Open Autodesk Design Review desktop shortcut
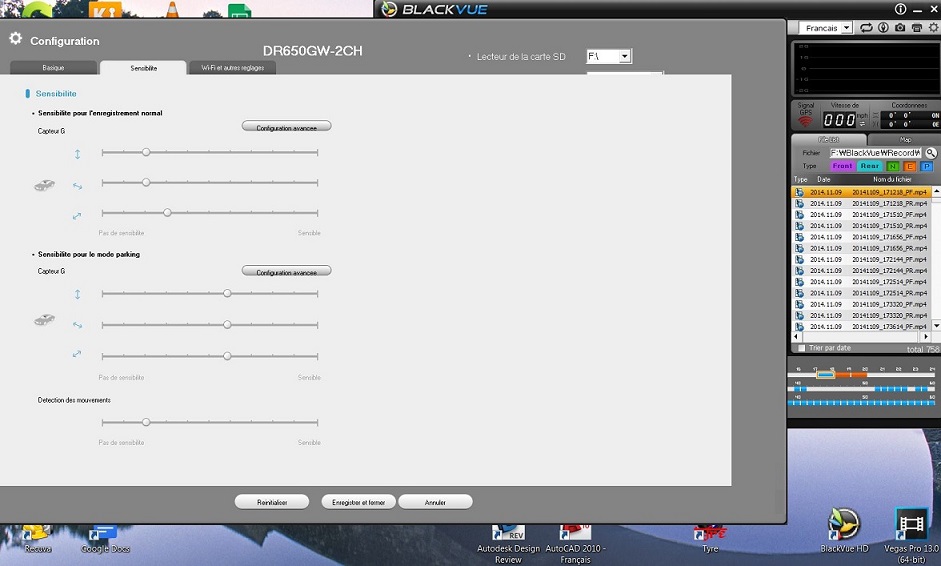The image size is (941, 566). pyautogui.click(x=508, y=544)
